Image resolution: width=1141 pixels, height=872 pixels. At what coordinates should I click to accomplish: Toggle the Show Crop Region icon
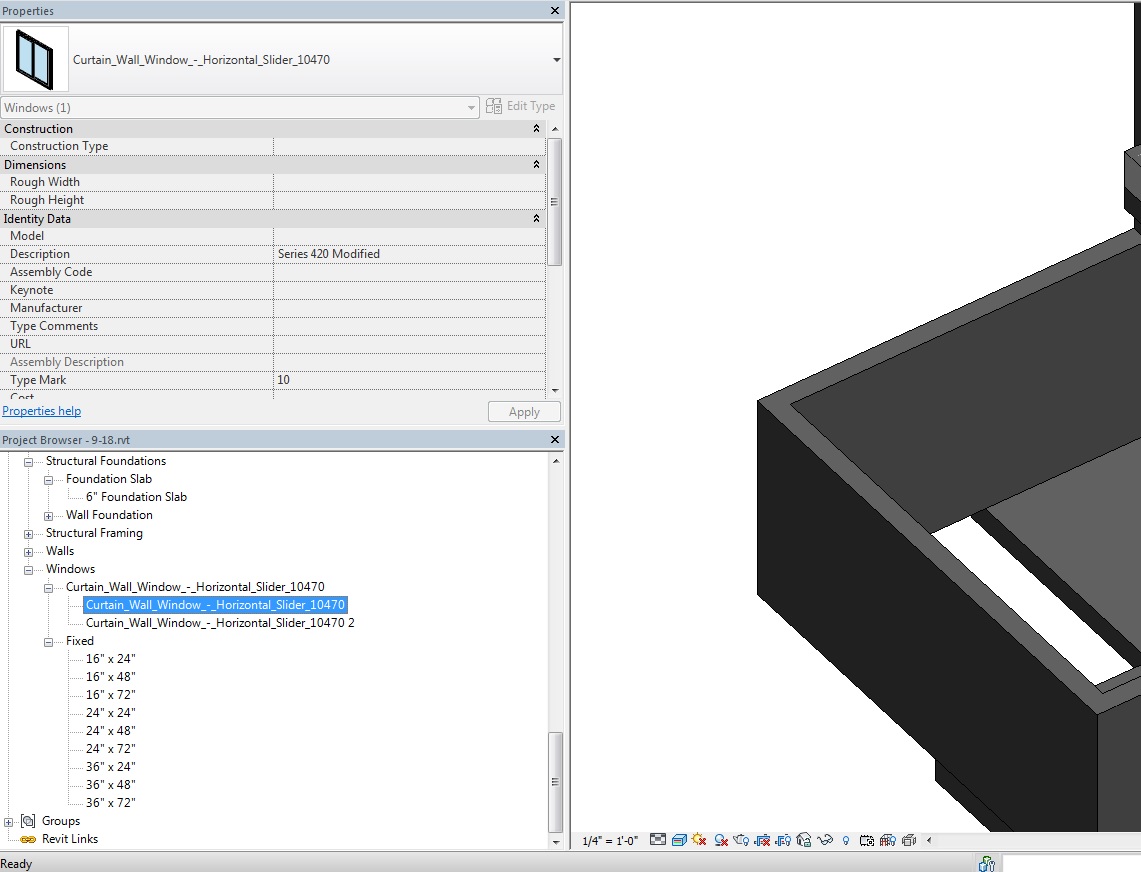point(783,839)
